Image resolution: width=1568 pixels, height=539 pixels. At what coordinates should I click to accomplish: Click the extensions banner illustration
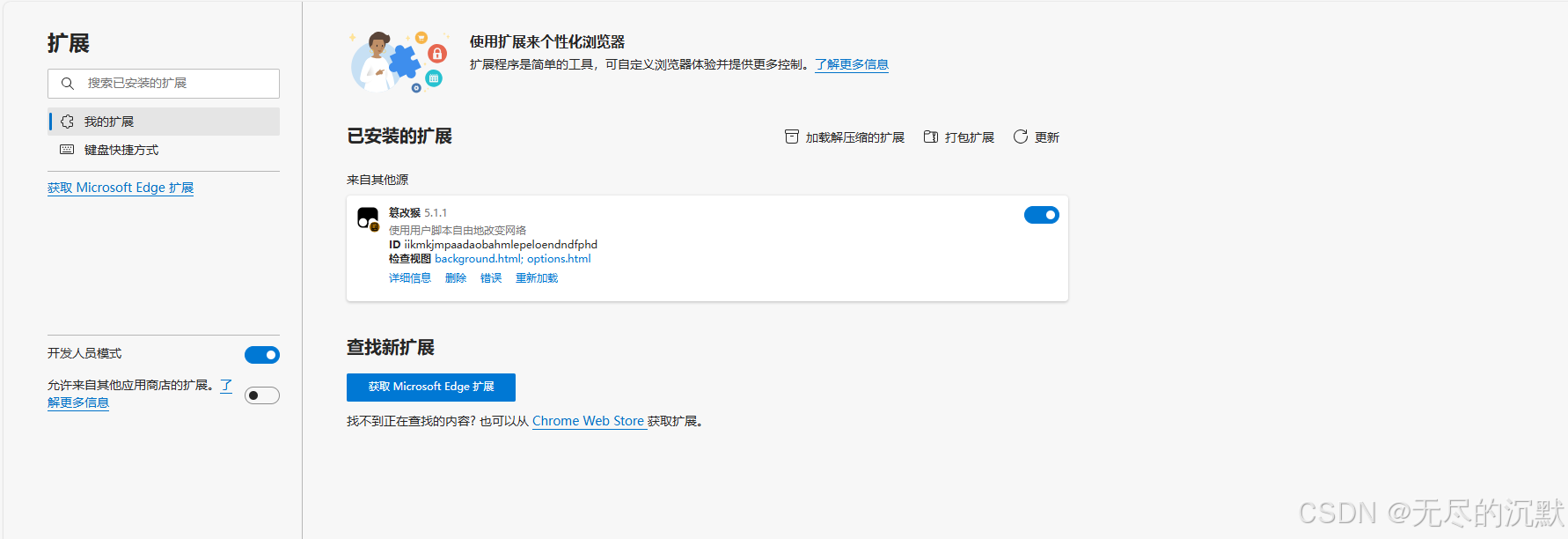point(399,62)
